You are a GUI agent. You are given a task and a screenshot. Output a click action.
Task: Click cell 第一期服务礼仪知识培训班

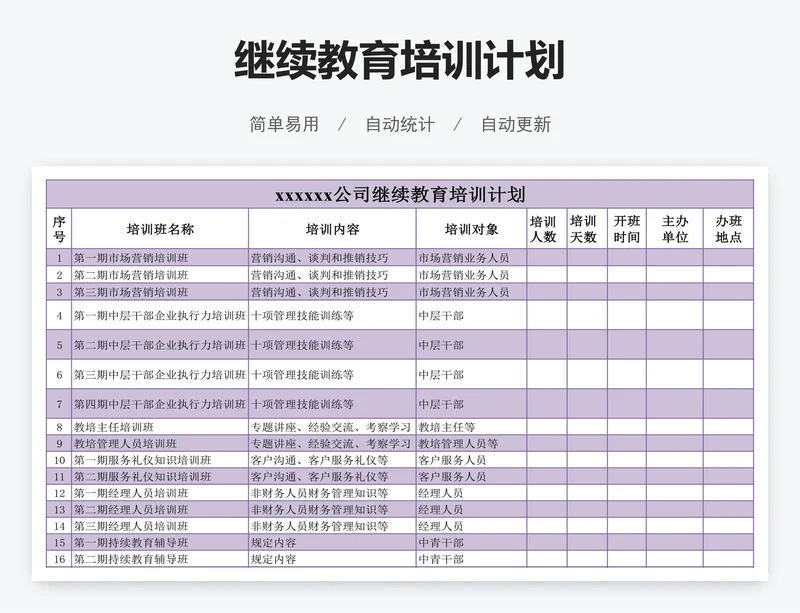click(160, 460)
